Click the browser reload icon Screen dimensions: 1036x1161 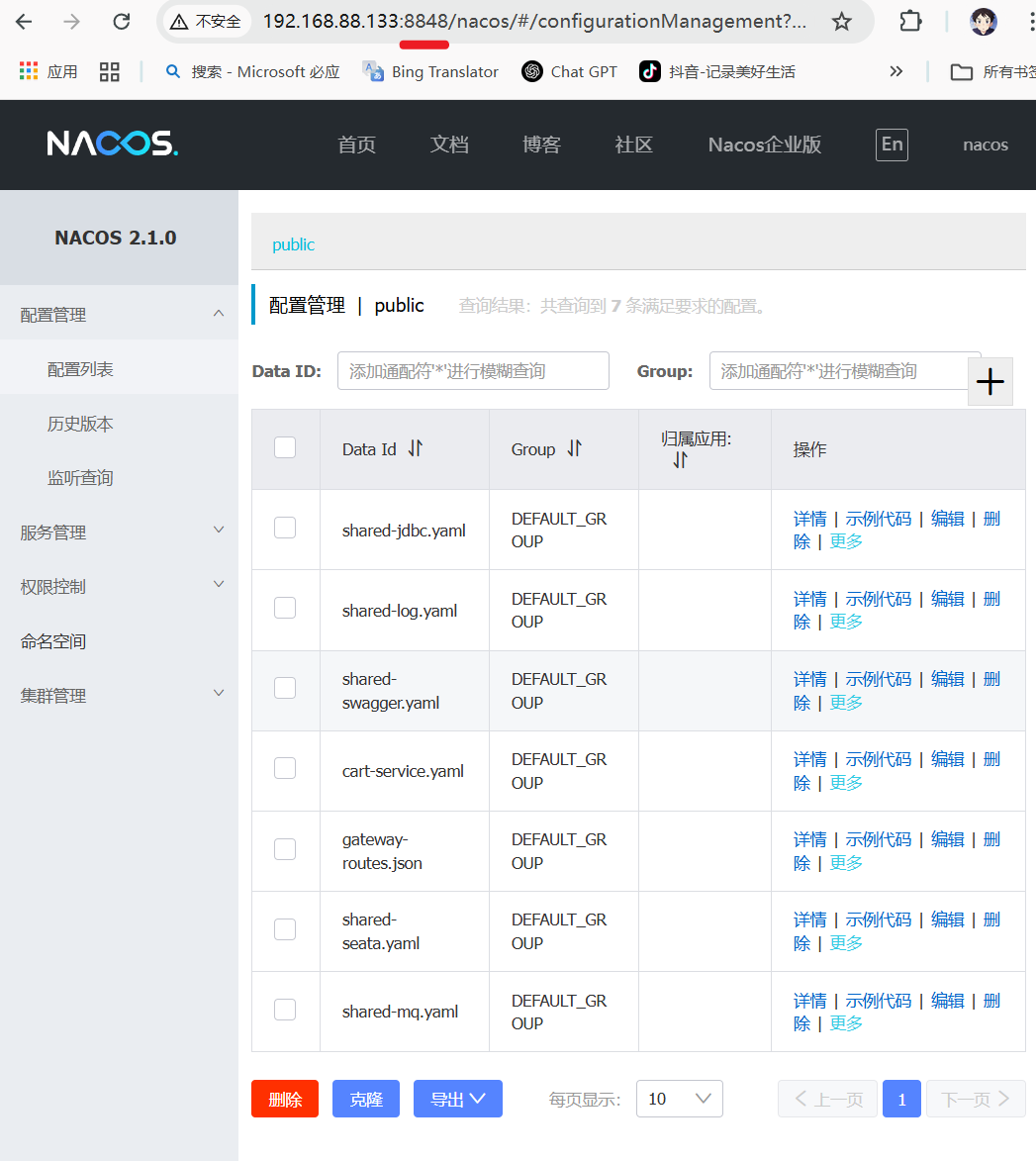pyautogui.click(x=121, y=22)
